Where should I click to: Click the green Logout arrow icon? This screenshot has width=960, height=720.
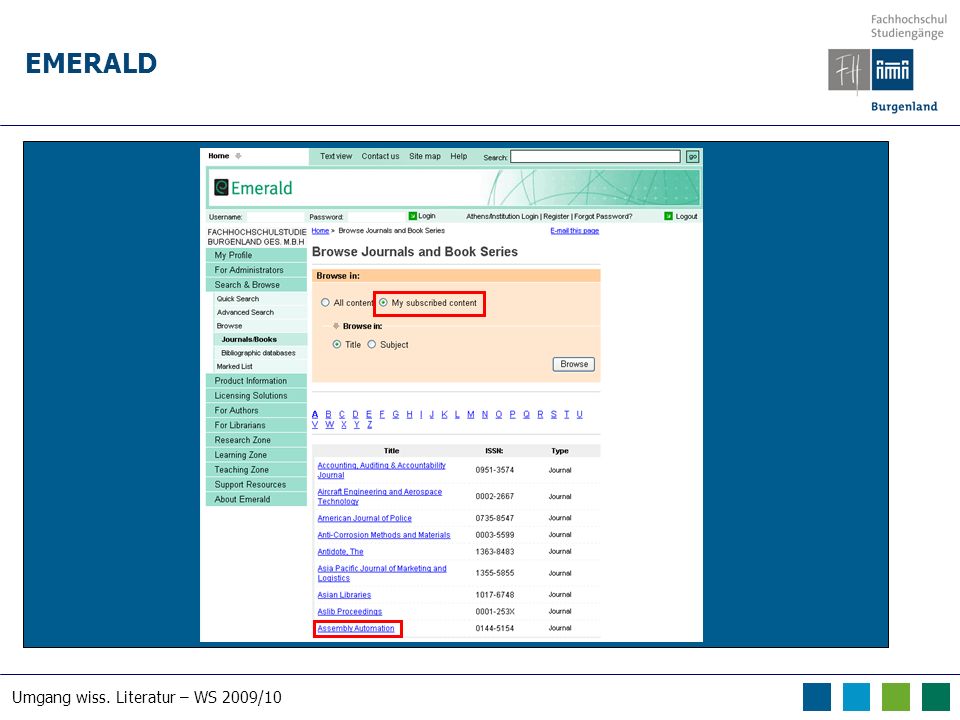click(669, 216)
